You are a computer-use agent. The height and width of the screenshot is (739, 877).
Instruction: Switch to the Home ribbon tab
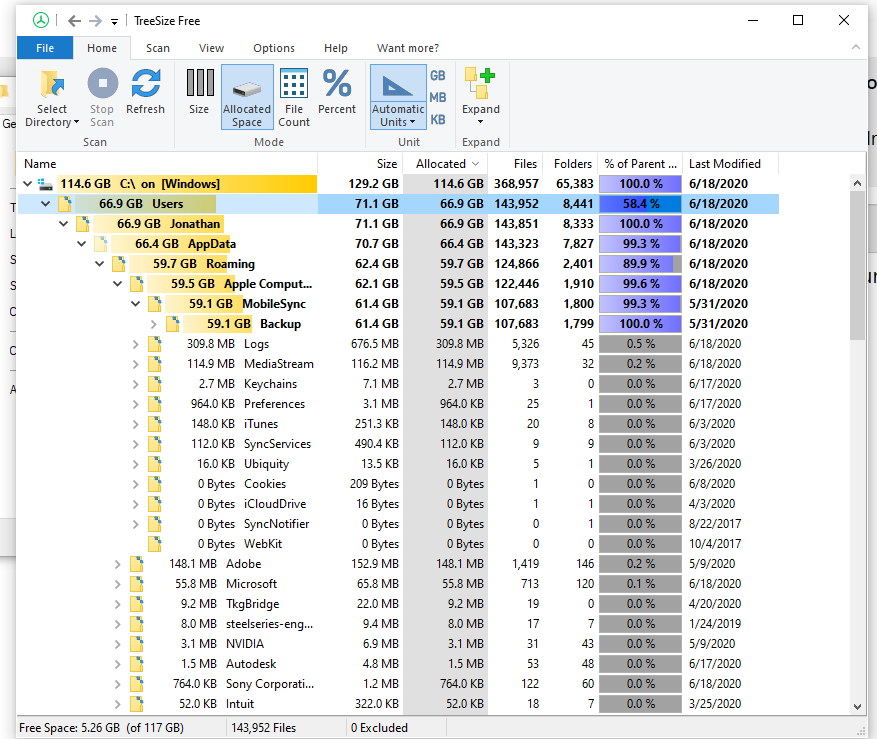click(x=102, y=48)
